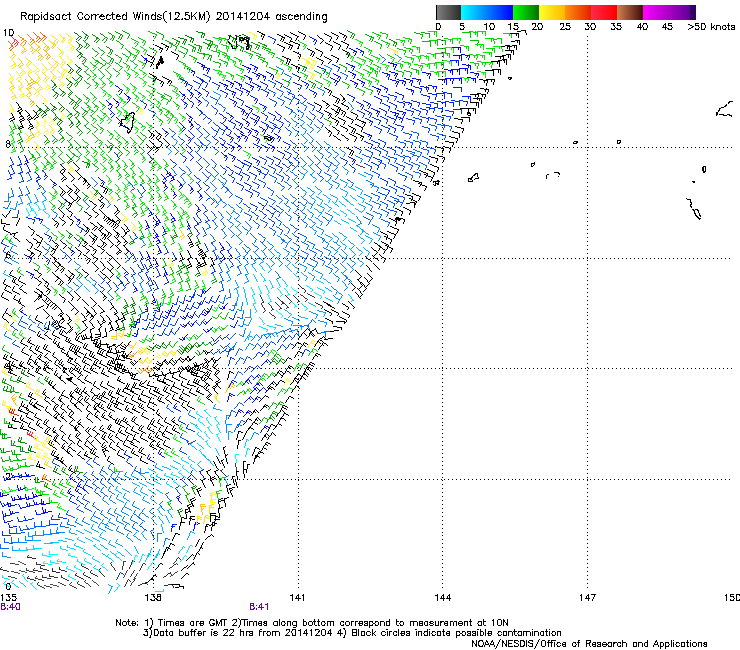Viewport: 740px width, 650px height.
Task: Click the '40' legend scale label
Action: pyautogui.click(x=642, y=27)
